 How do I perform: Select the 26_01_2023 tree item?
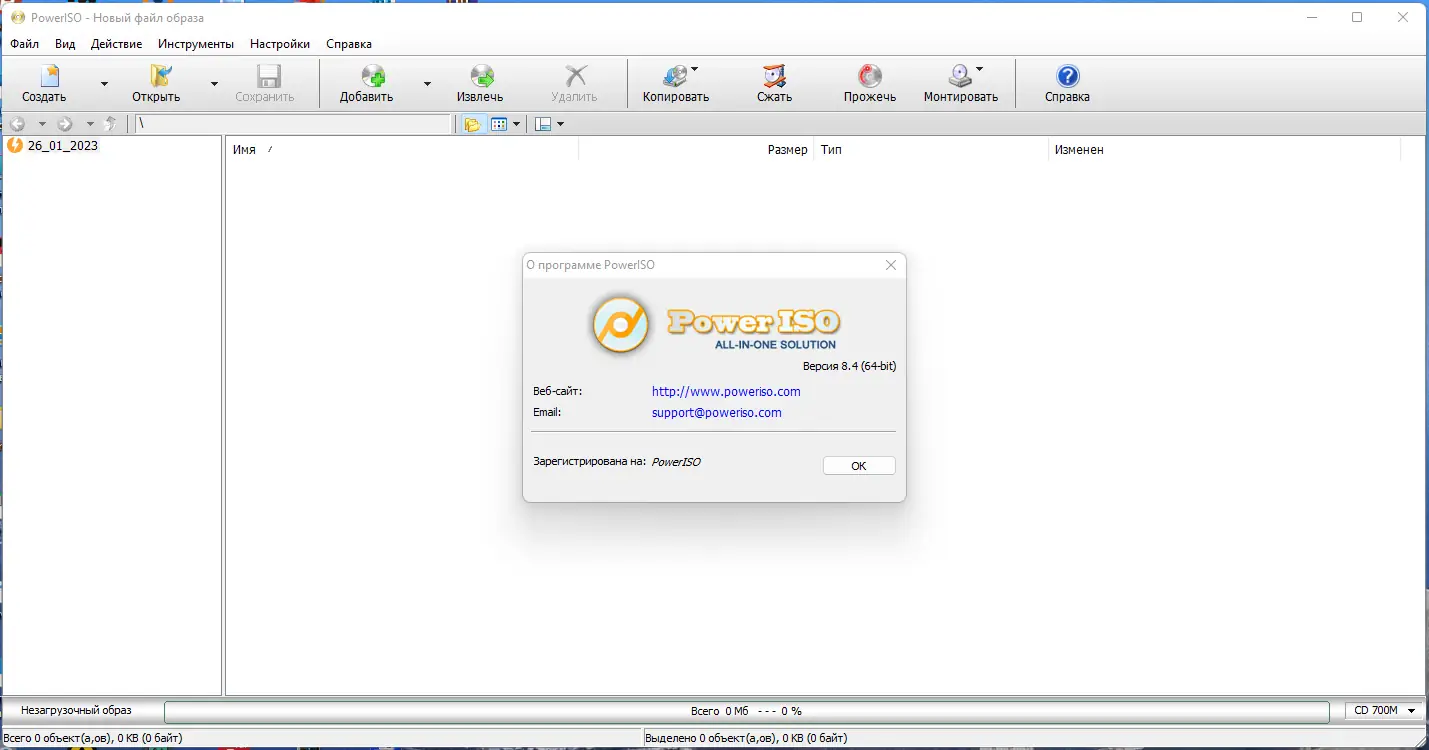click(x=63, y=146)
